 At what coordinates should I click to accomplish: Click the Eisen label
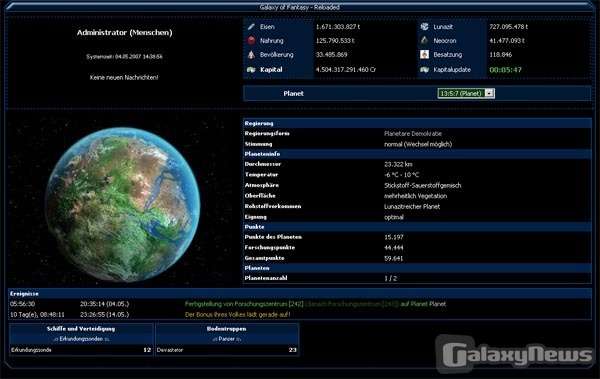click(267, 27)
